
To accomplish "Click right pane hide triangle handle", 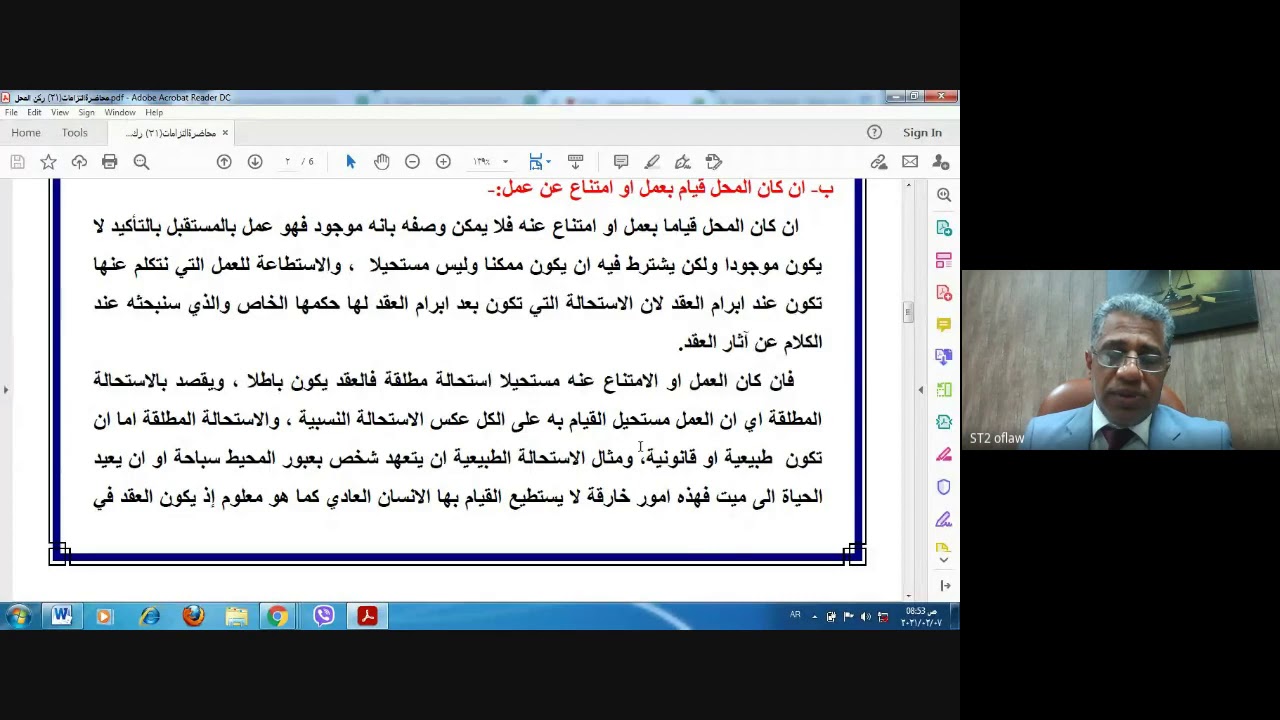I will (921, 390).
